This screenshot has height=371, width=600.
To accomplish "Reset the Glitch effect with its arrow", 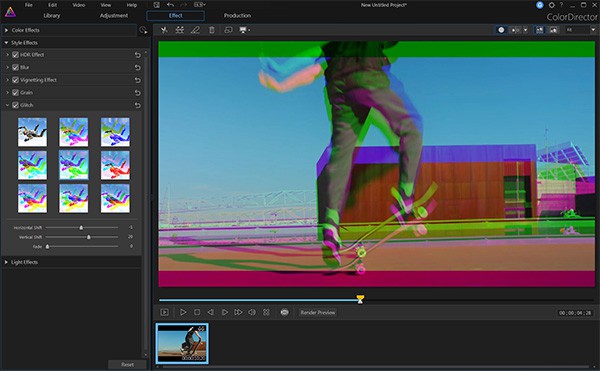I will [137, 105].
